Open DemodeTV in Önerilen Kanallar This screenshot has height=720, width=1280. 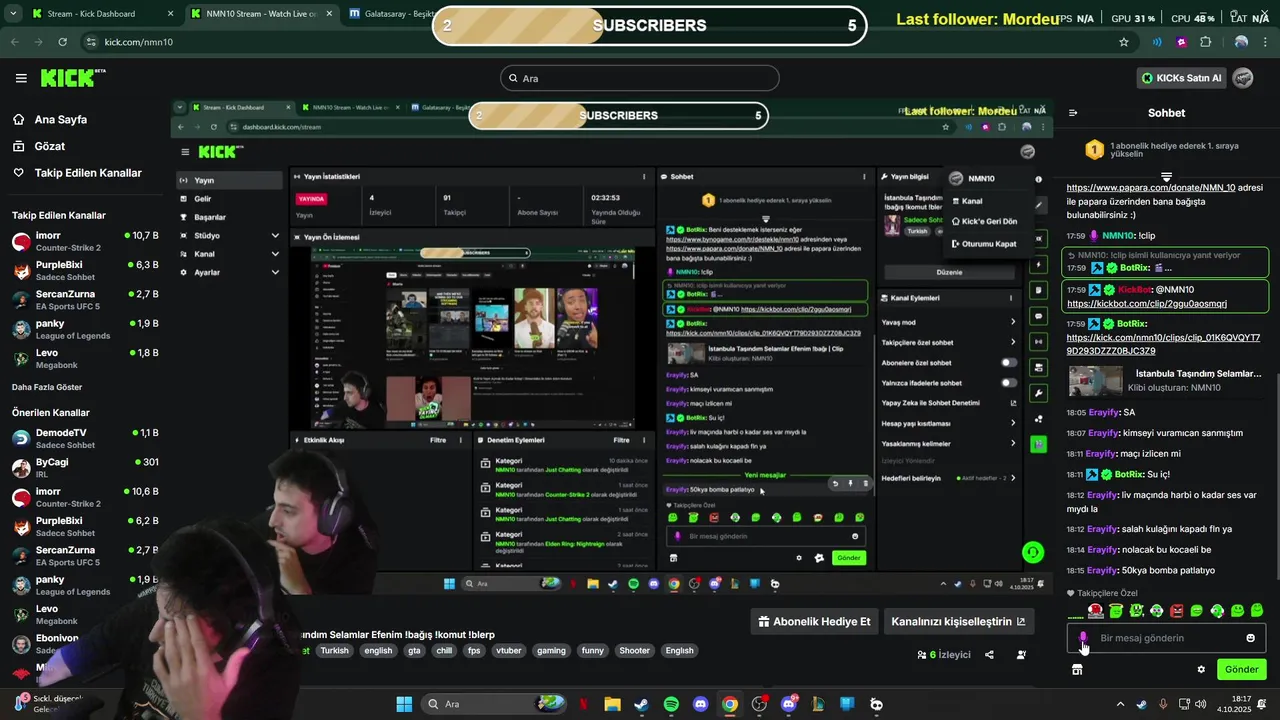click(85, 438)
